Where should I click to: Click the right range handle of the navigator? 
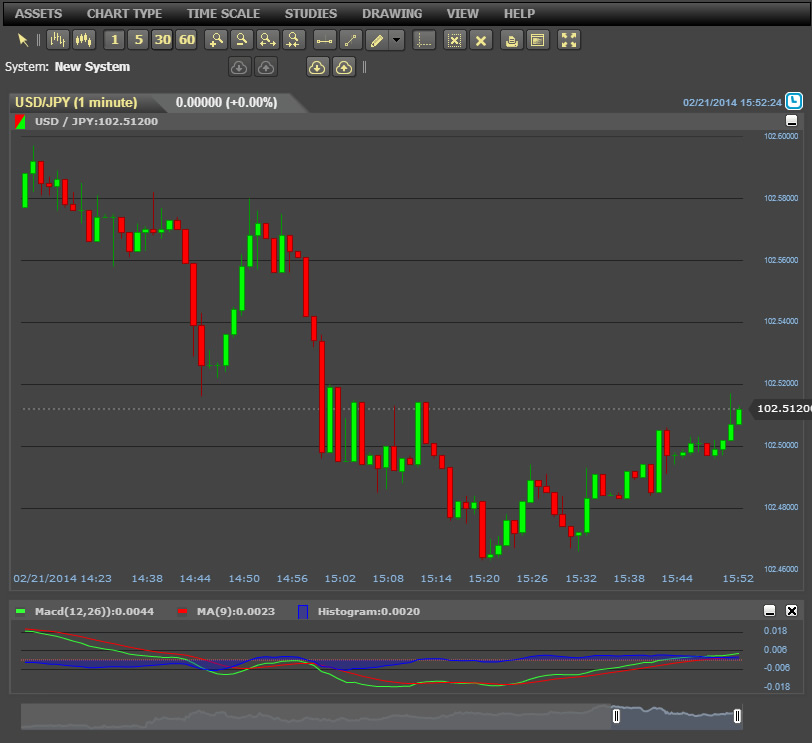737,716
